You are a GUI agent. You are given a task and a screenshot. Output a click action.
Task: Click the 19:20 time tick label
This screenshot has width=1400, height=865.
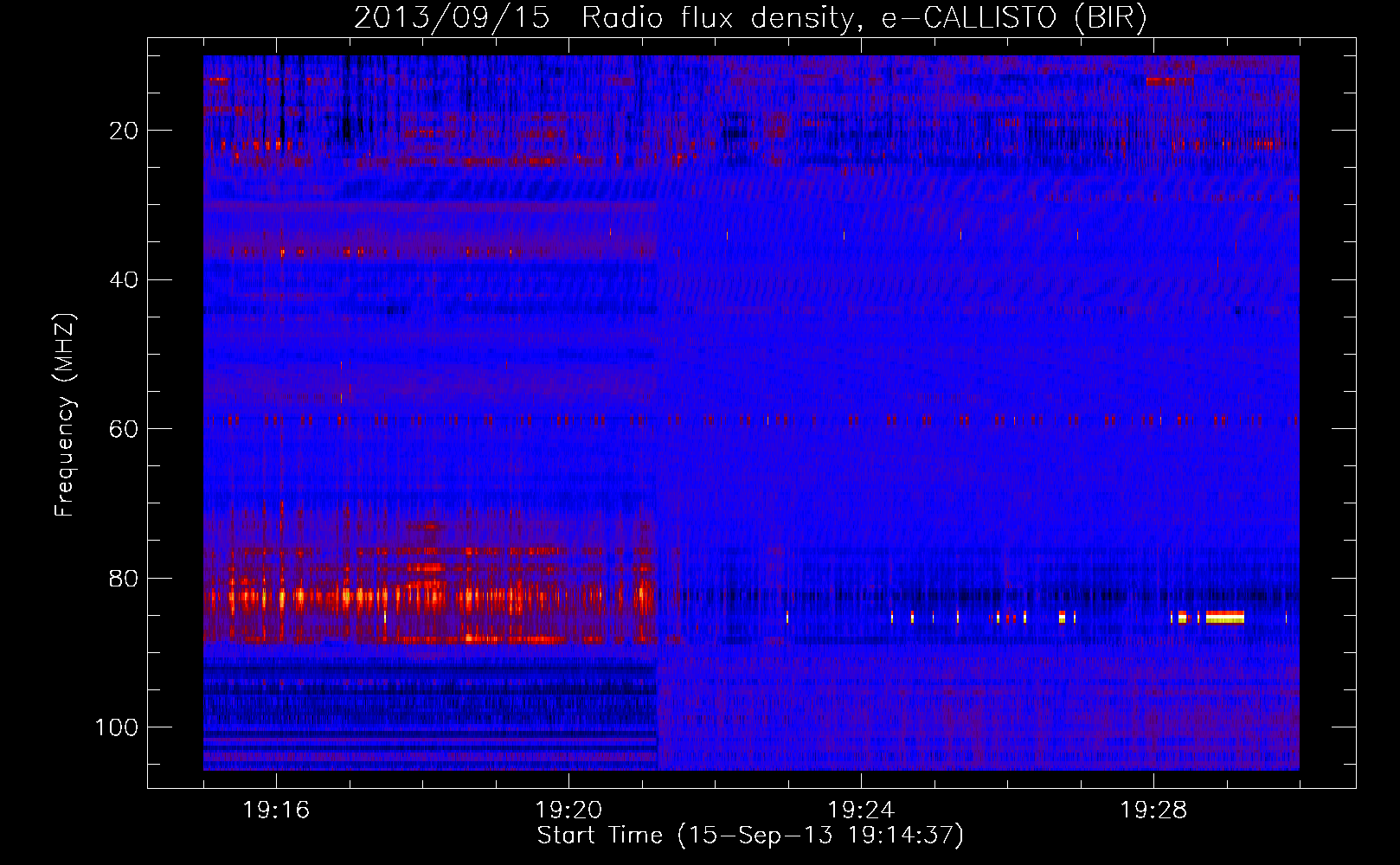click(x=568, y=811)
